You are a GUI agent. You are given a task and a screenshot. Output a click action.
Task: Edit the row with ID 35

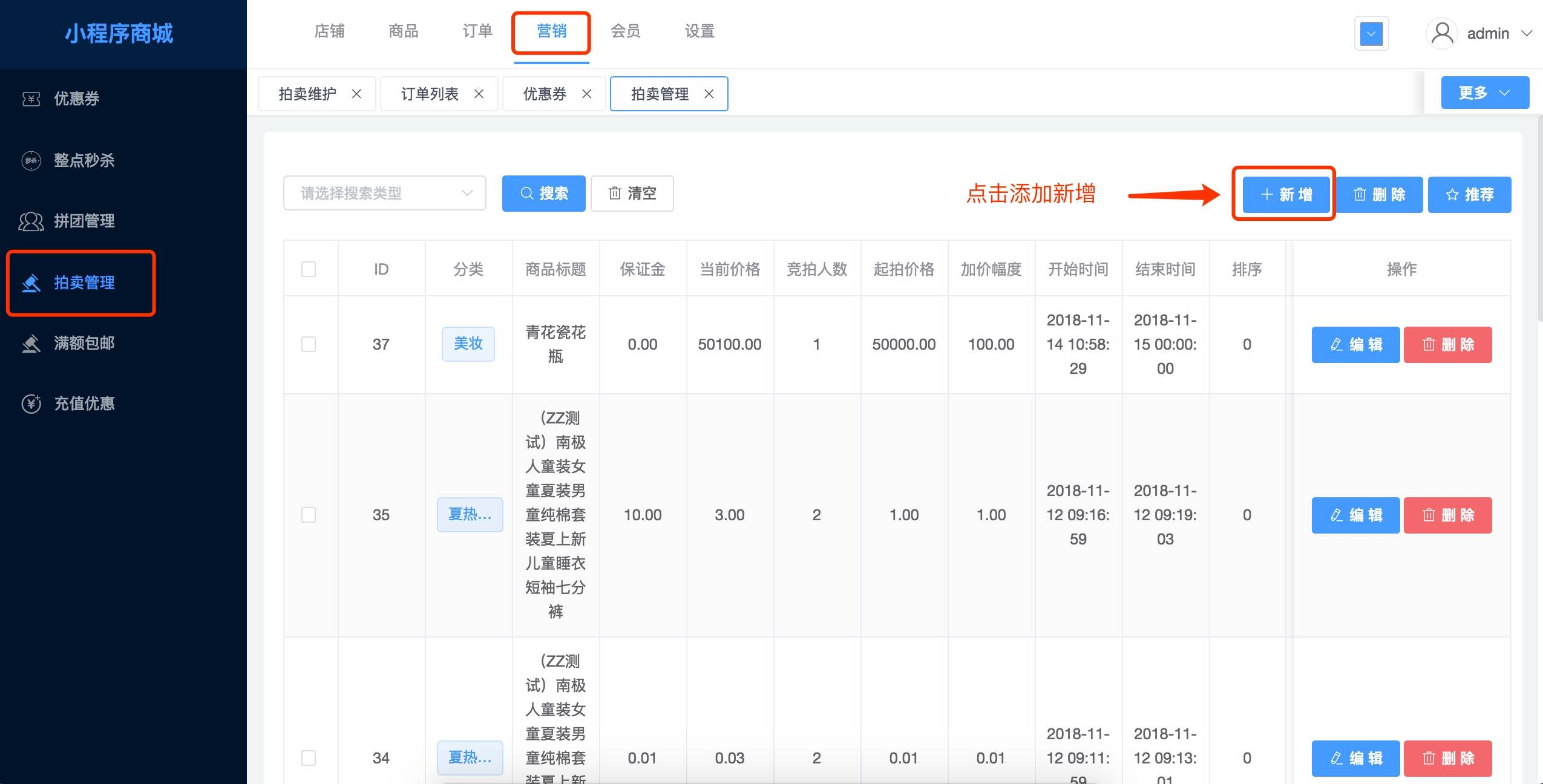click(x=1355, y=515)
